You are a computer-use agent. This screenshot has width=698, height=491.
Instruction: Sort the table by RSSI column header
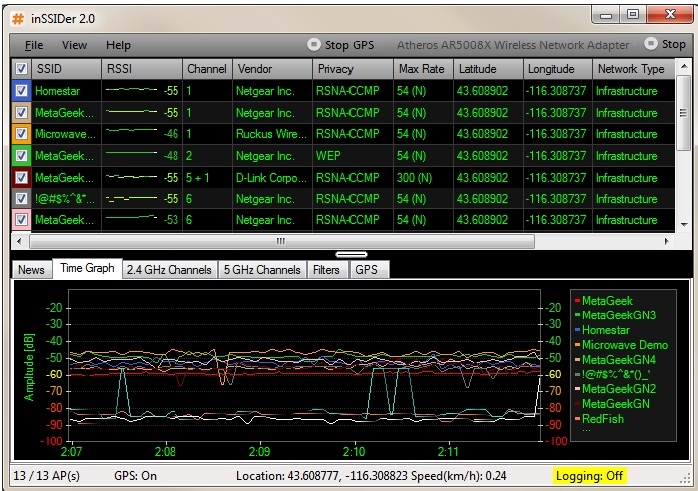(x=141, y=69)
